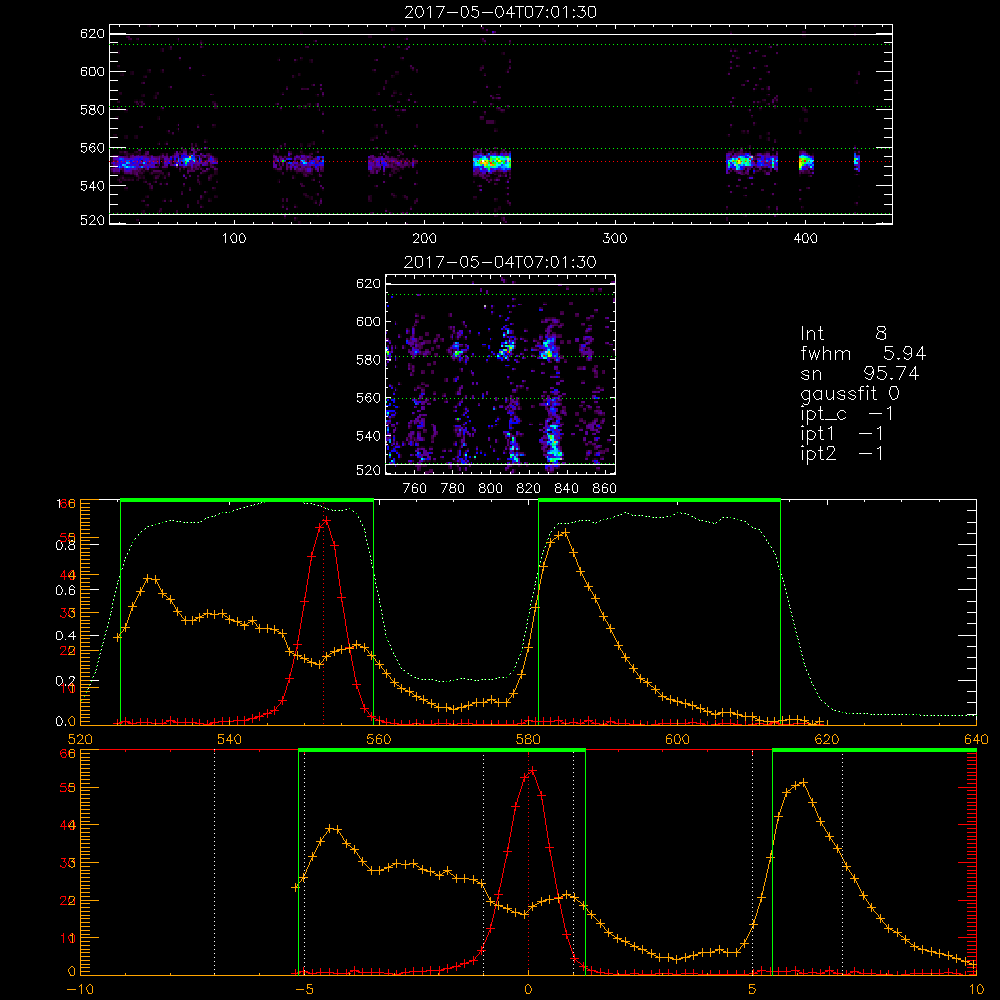Screen dimensions: 1000x1000
Task: Click the small middle spectrogram image
Action: point(501,374)
